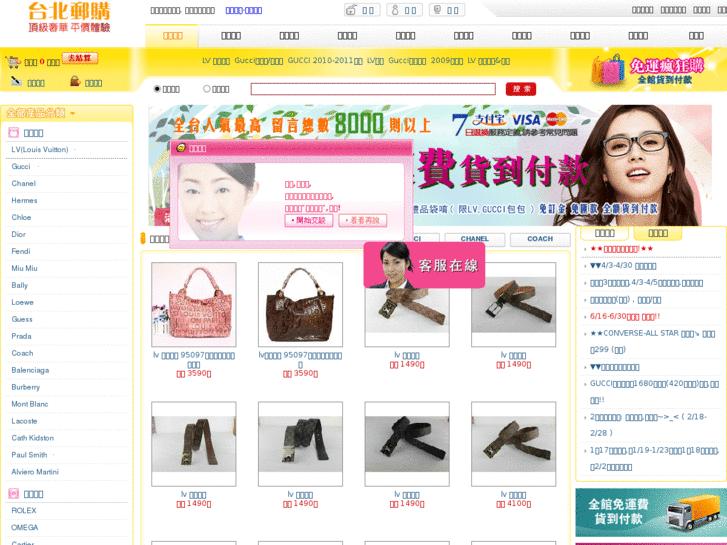
Task: Open the Dior category
Action: point(19,234)
